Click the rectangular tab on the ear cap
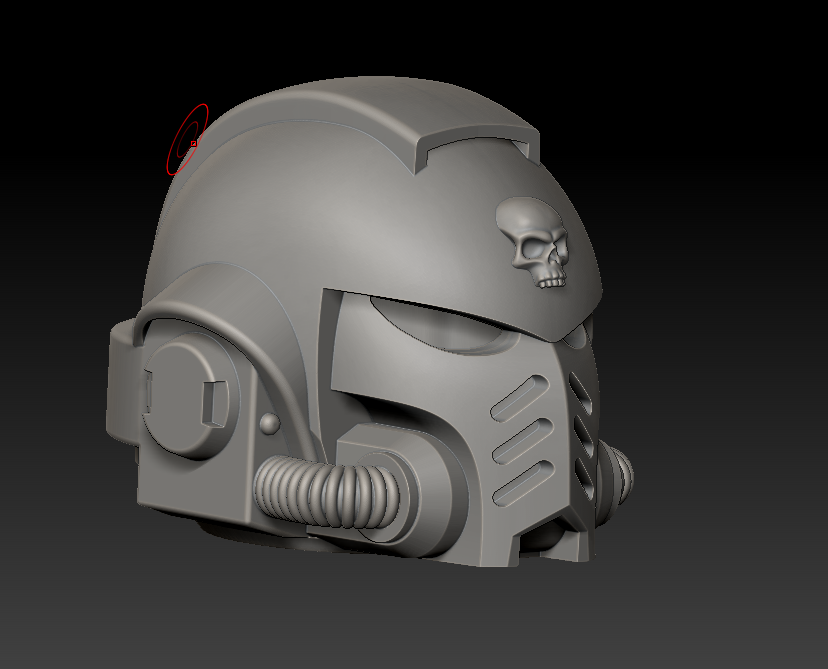This screenshot has width=828, height=669. [214, 402]
